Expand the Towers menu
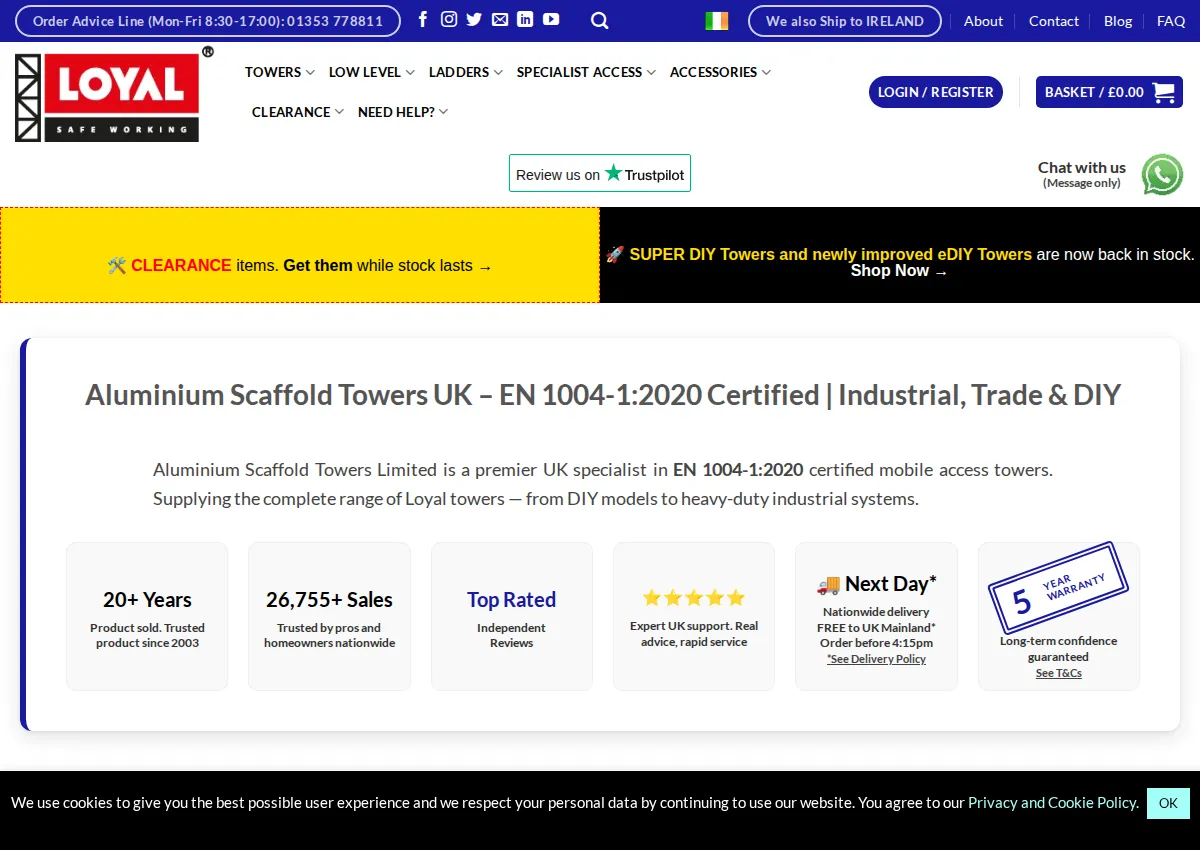The image size is (1200, 850). tap(280, 72)
